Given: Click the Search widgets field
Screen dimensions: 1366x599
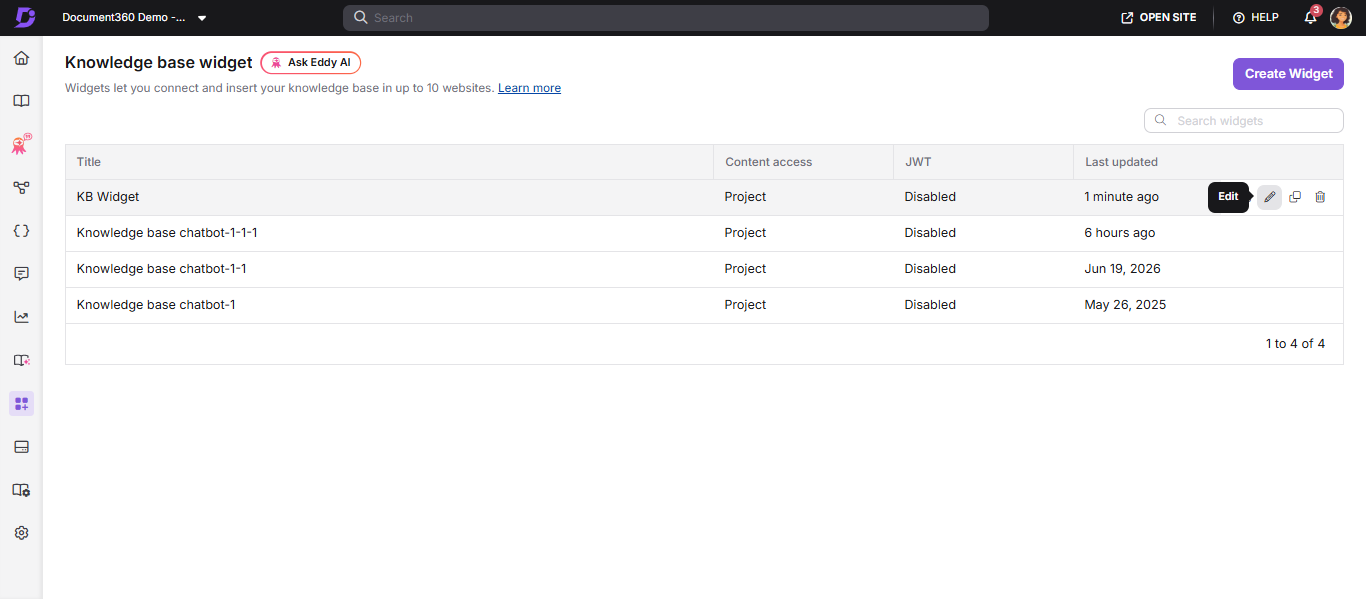Looking at the screenshot, I should [x=1244, y=120].
